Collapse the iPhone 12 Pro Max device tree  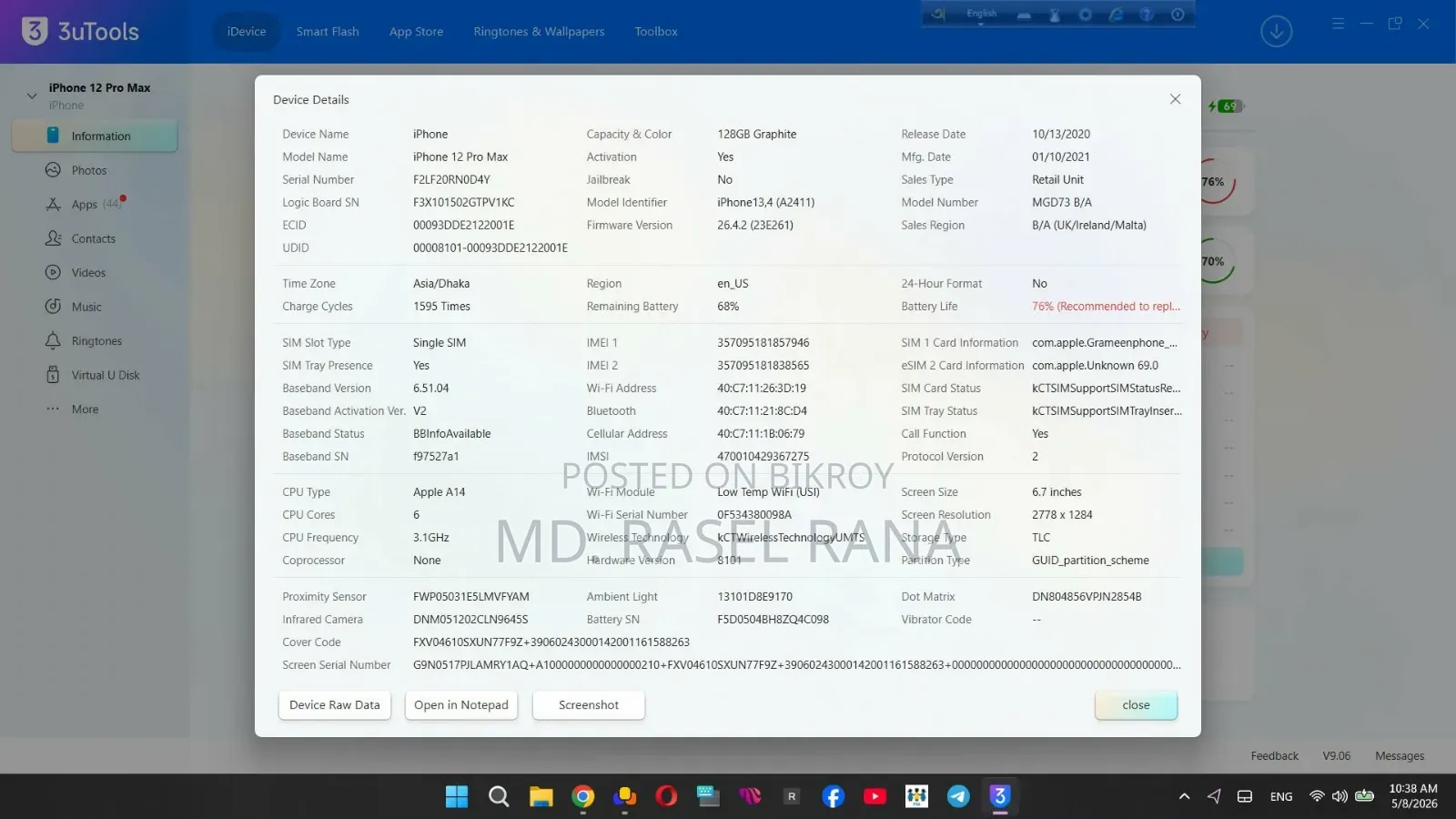pos(32,96)
